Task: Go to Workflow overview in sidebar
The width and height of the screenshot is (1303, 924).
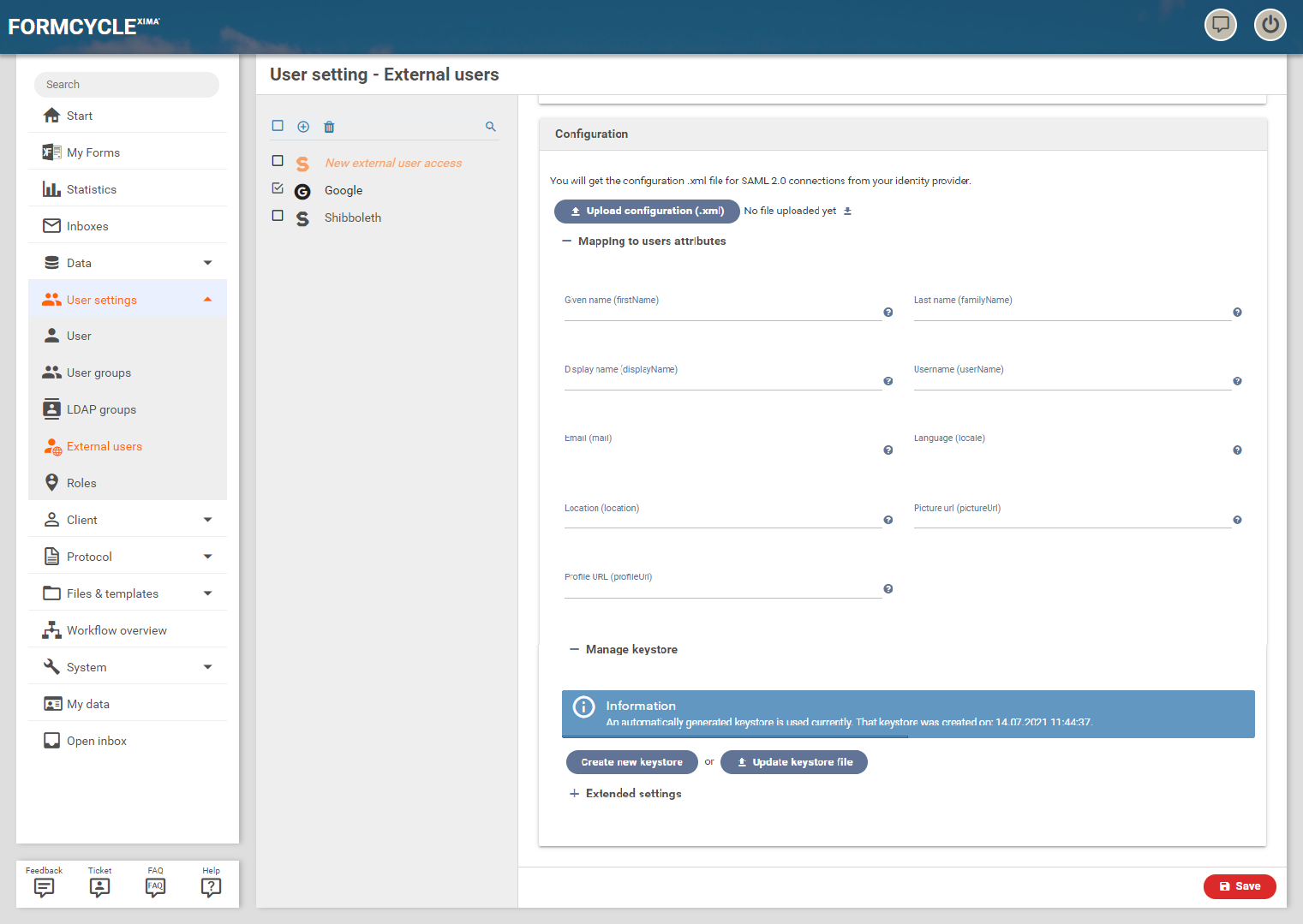Action: tap(117, 630)
